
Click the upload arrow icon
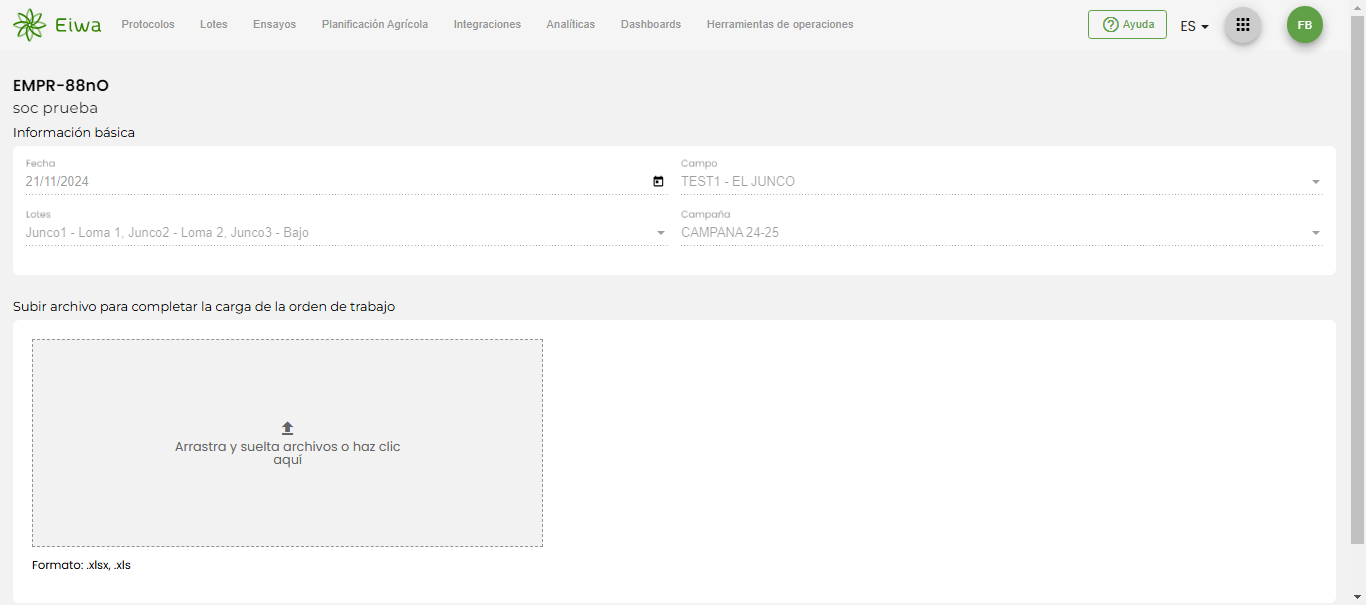pos(287,428)
